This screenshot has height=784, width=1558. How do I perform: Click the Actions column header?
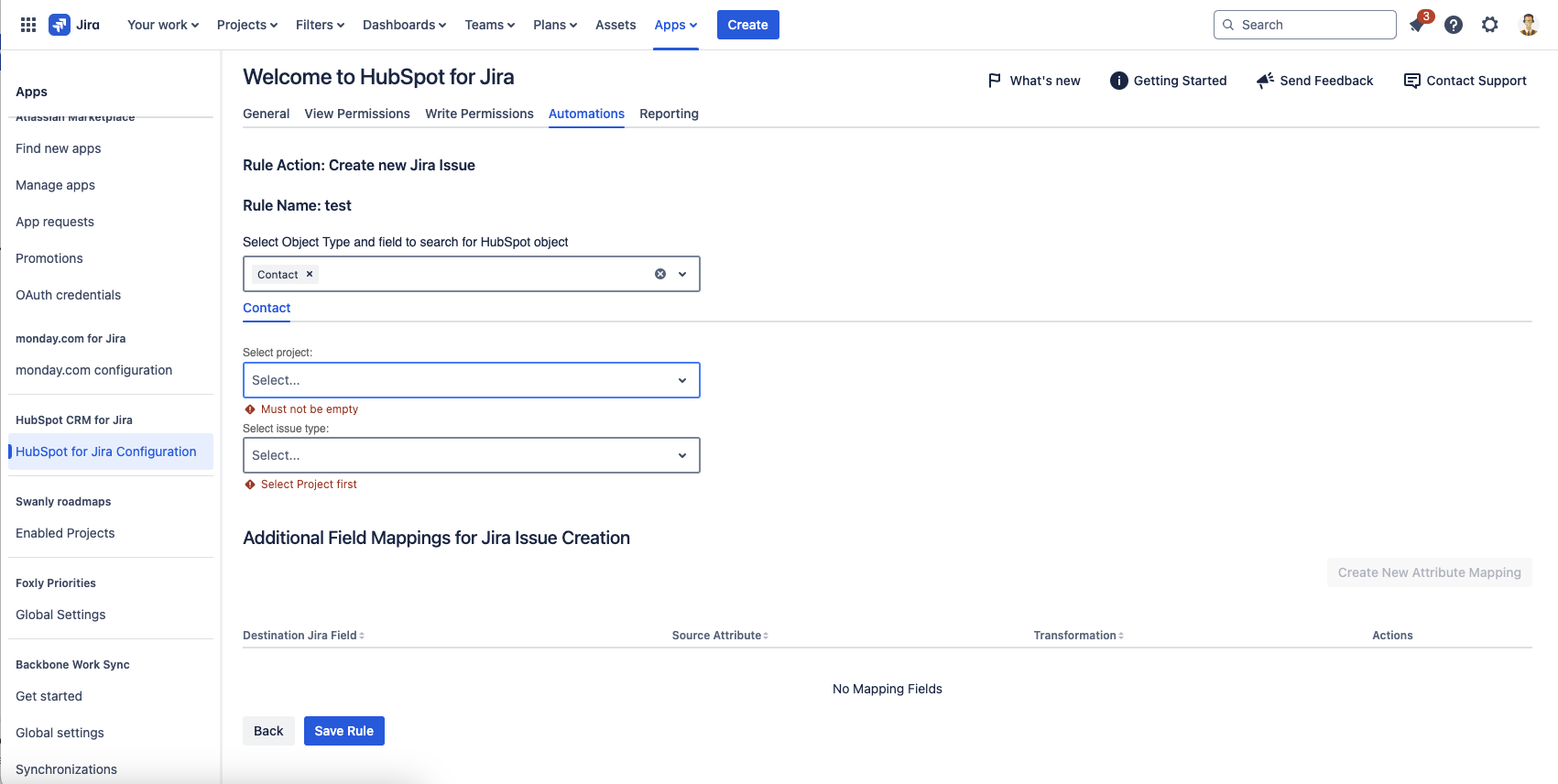tap(1392, 636)
